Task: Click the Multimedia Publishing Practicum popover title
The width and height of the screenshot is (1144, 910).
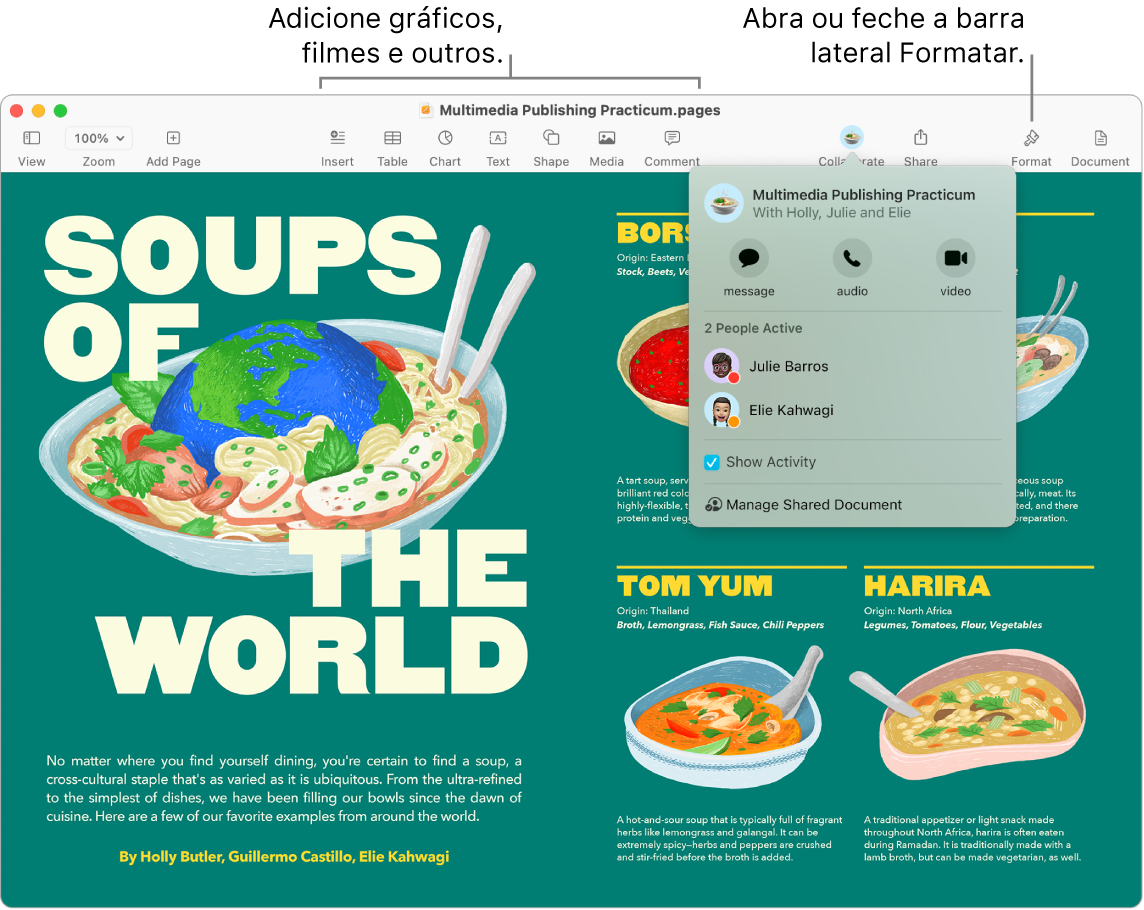Action: click(864, 195)
